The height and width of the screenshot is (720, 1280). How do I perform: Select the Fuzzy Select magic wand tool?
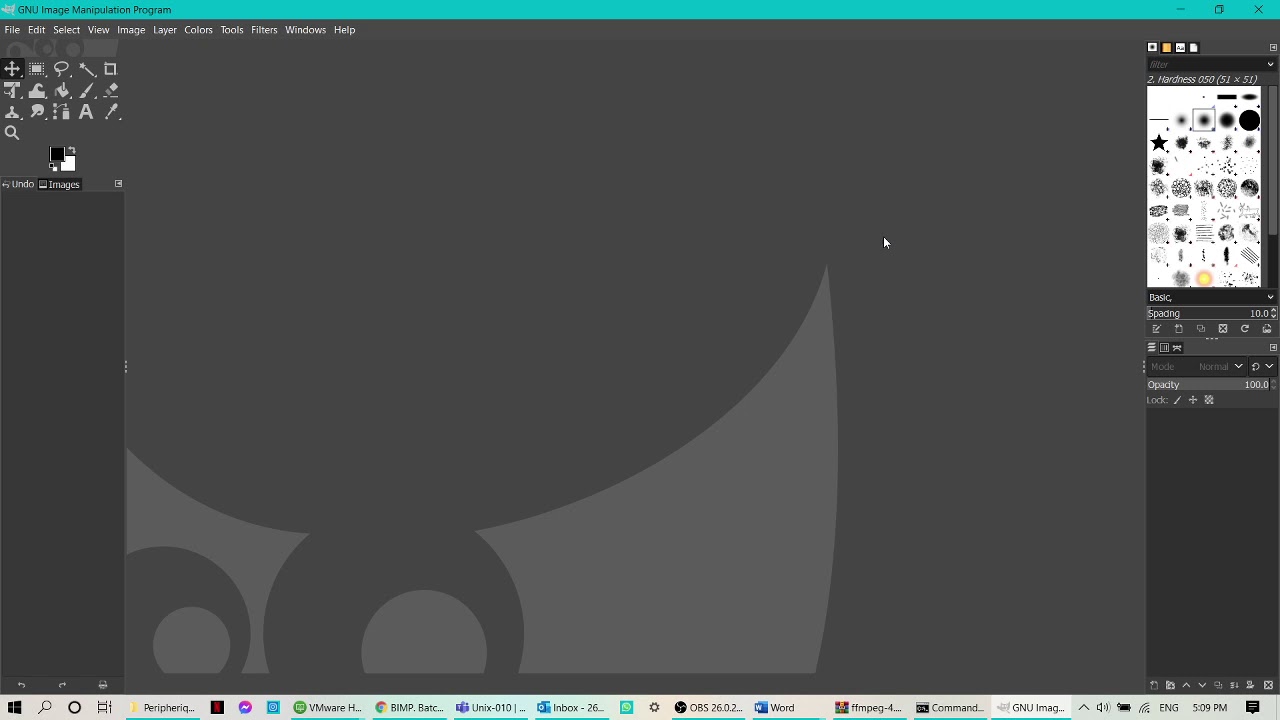[x=87, y=69]
